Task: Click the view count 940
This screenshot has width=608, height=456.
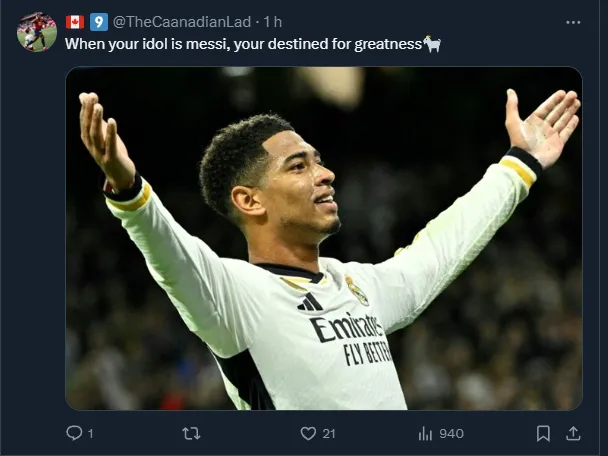Action: 451,433
